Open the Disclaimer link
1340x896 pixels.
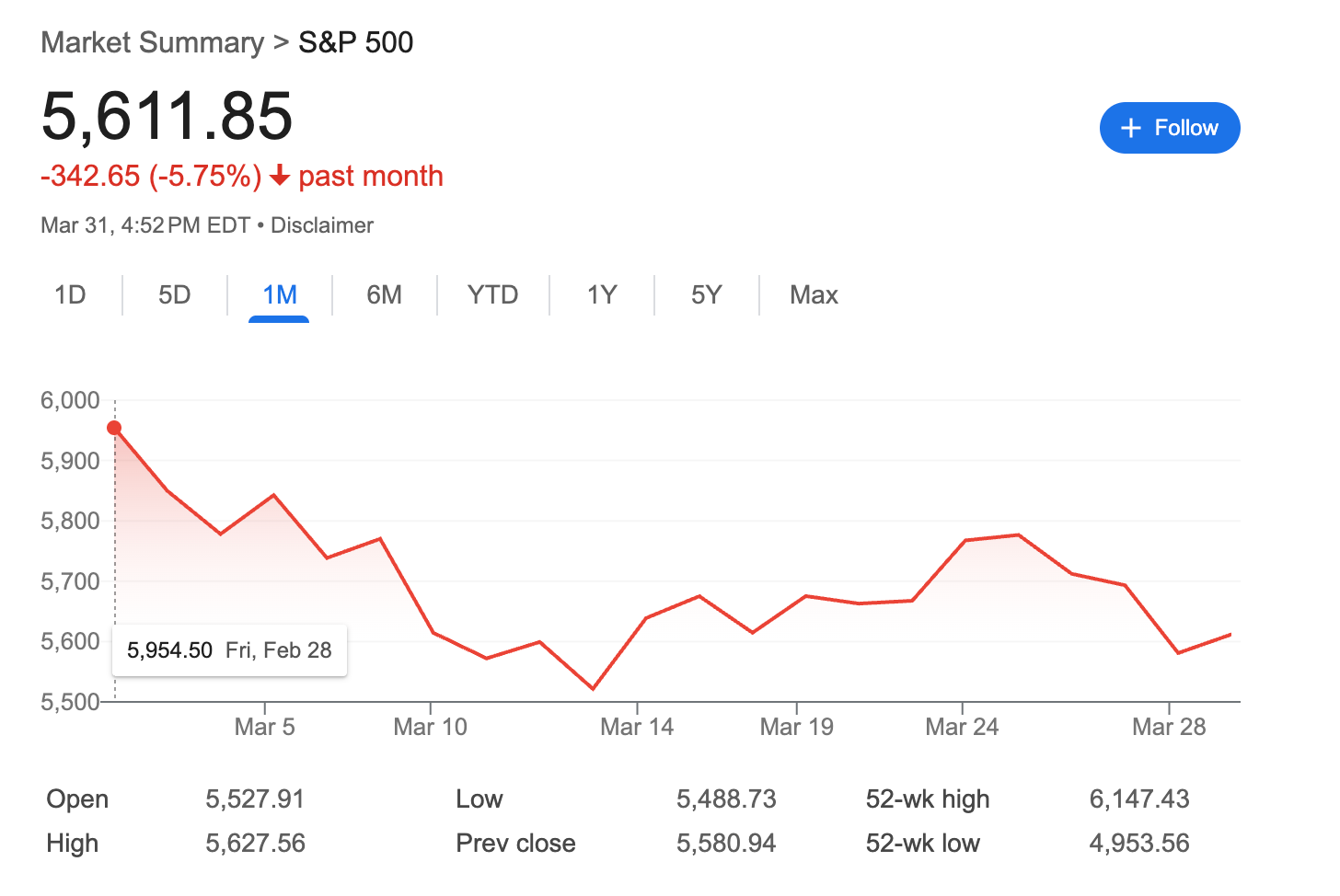[x=322, y=225]
